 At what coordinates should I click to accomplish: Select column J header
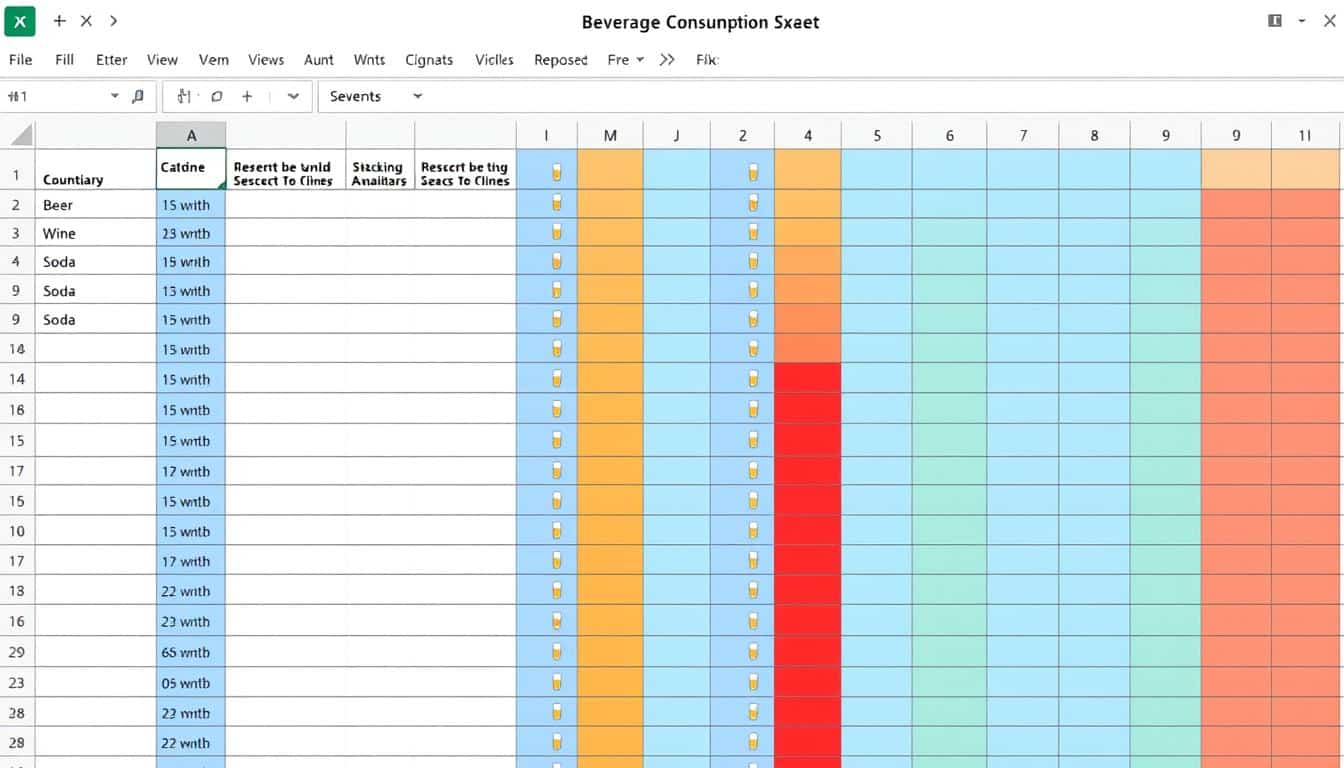676,135
